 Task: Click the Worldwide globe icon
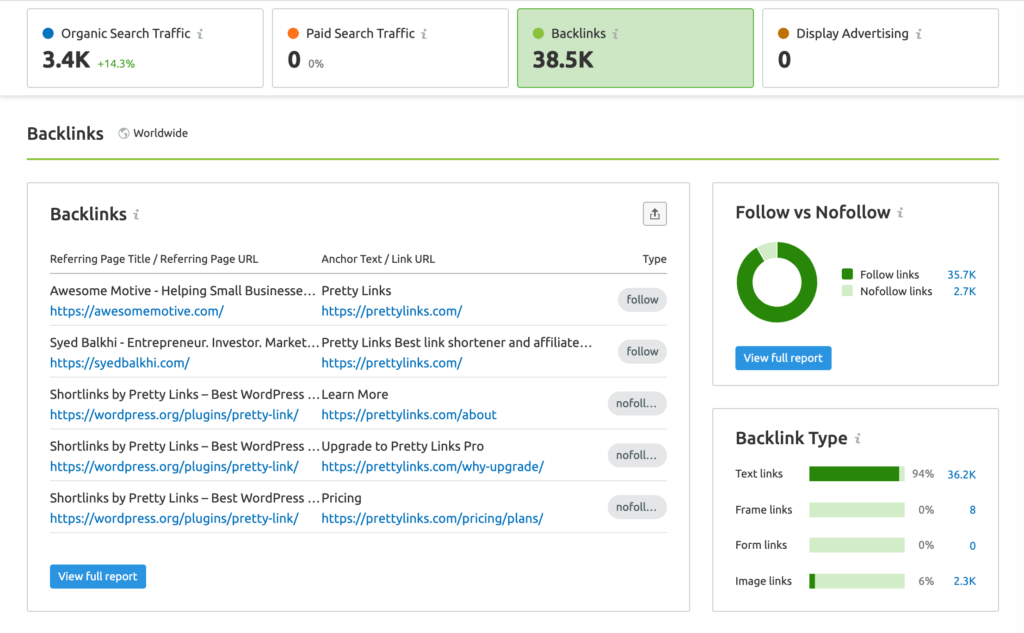121,132
